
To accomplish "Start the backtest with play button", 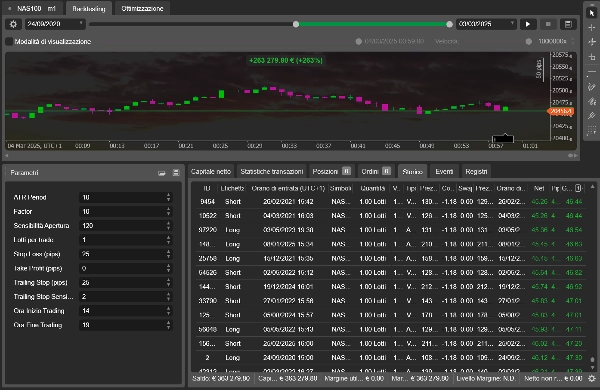I will tap(528, 24).
